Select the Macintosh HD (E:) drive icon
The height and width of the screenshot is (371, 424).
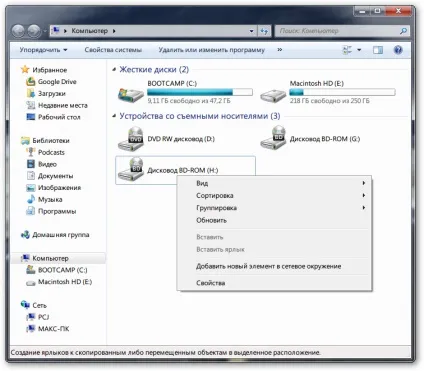273,95
